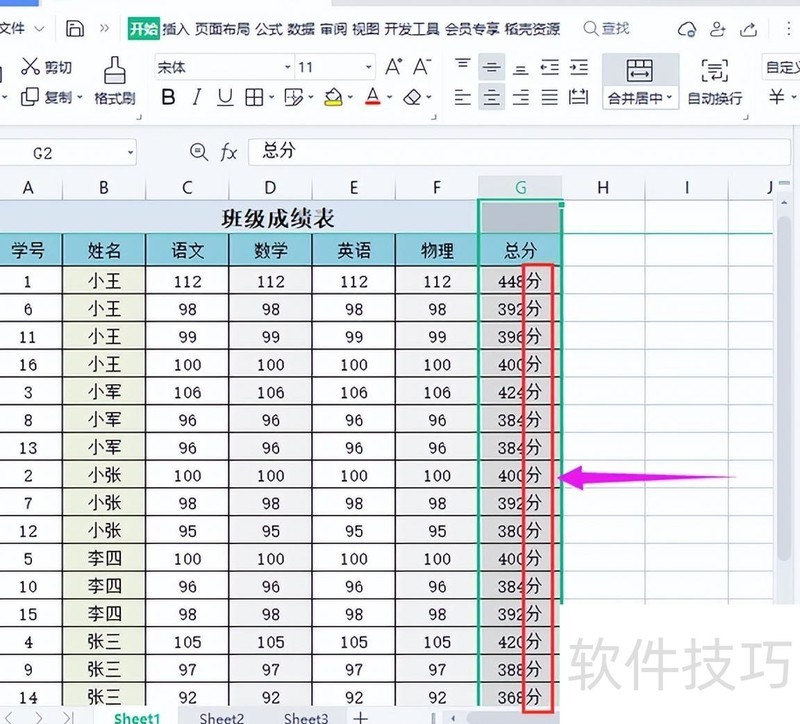
Task: Align text right
Action: coord(520,96)
